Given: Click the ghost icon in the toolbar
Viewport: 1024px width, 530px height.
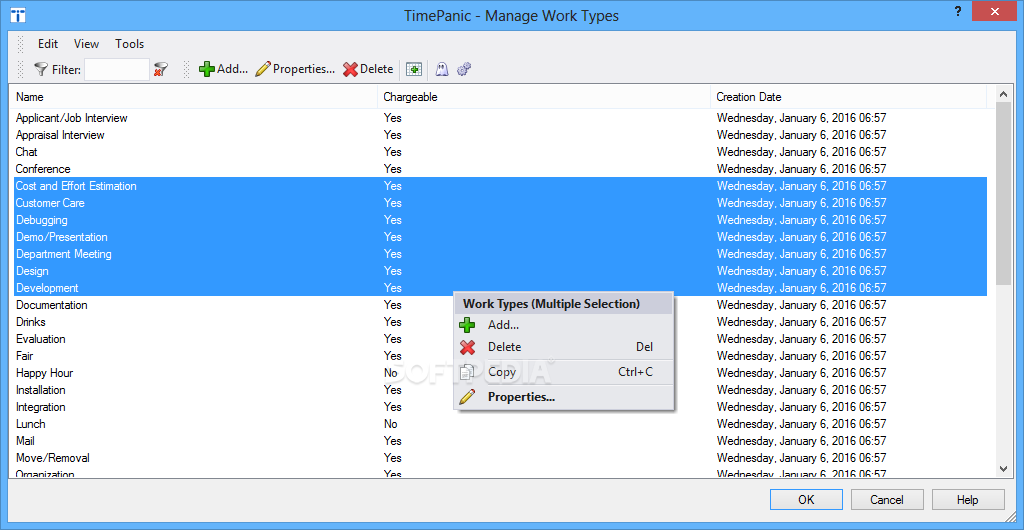Looking at the screenshot, I should 442,69.
